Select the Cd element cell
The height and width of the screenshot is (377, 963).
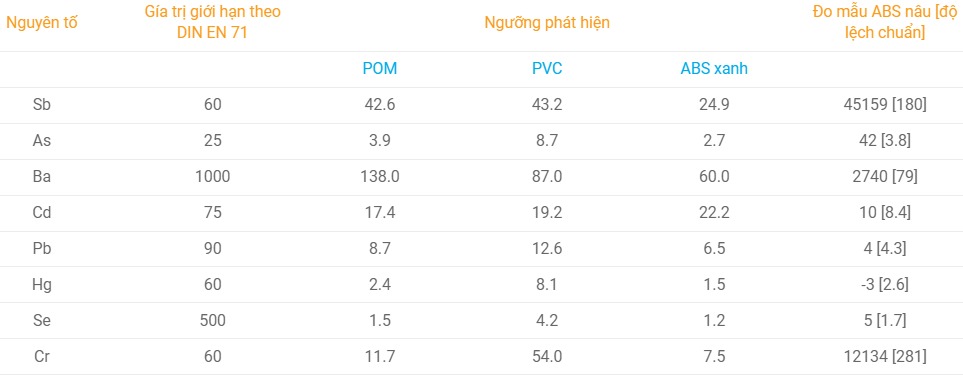tap(42, 213)
